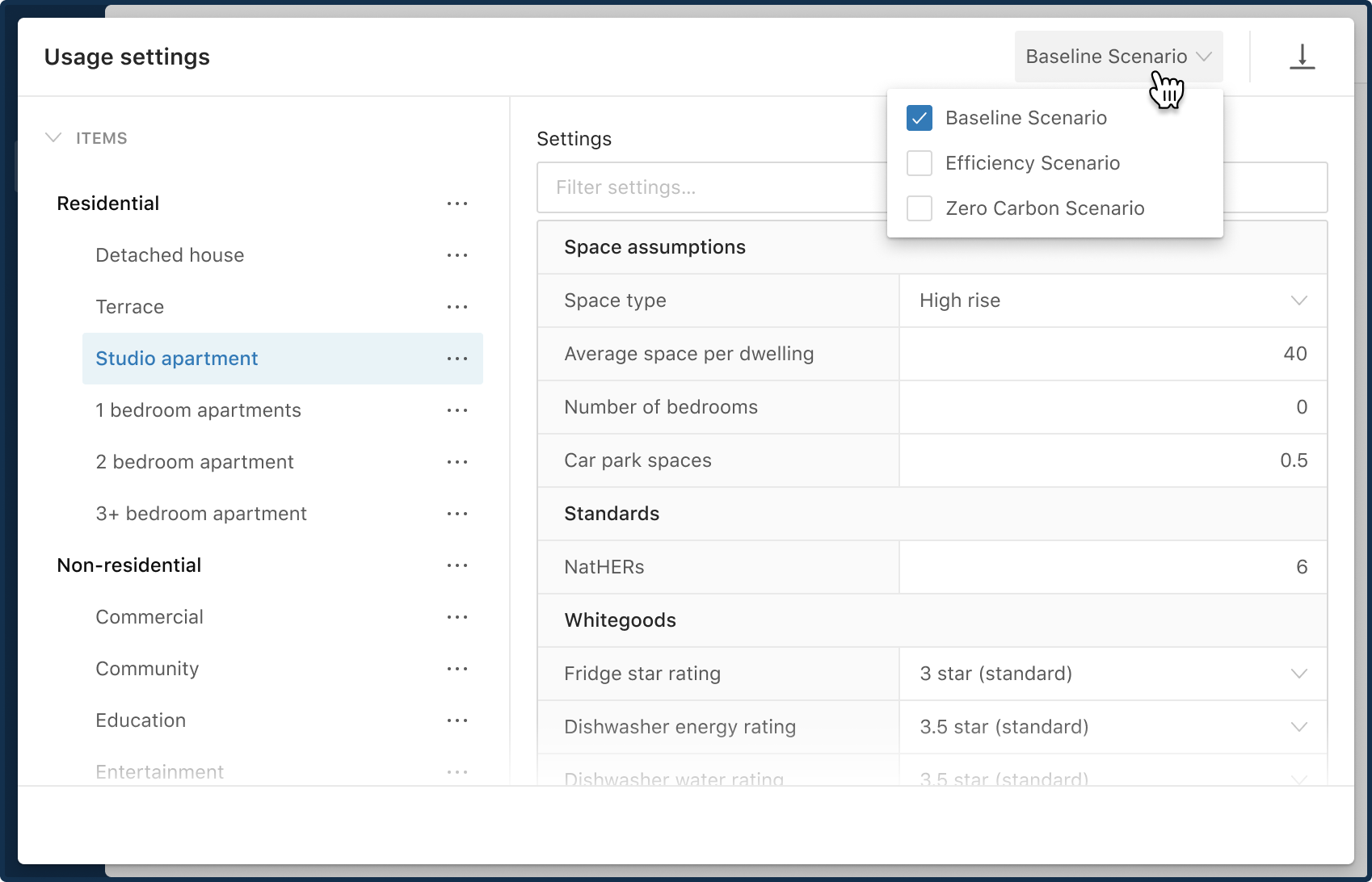1372x882 pixels.
Task: Click the Fridge star rating label
Action: tap(642, 674)
